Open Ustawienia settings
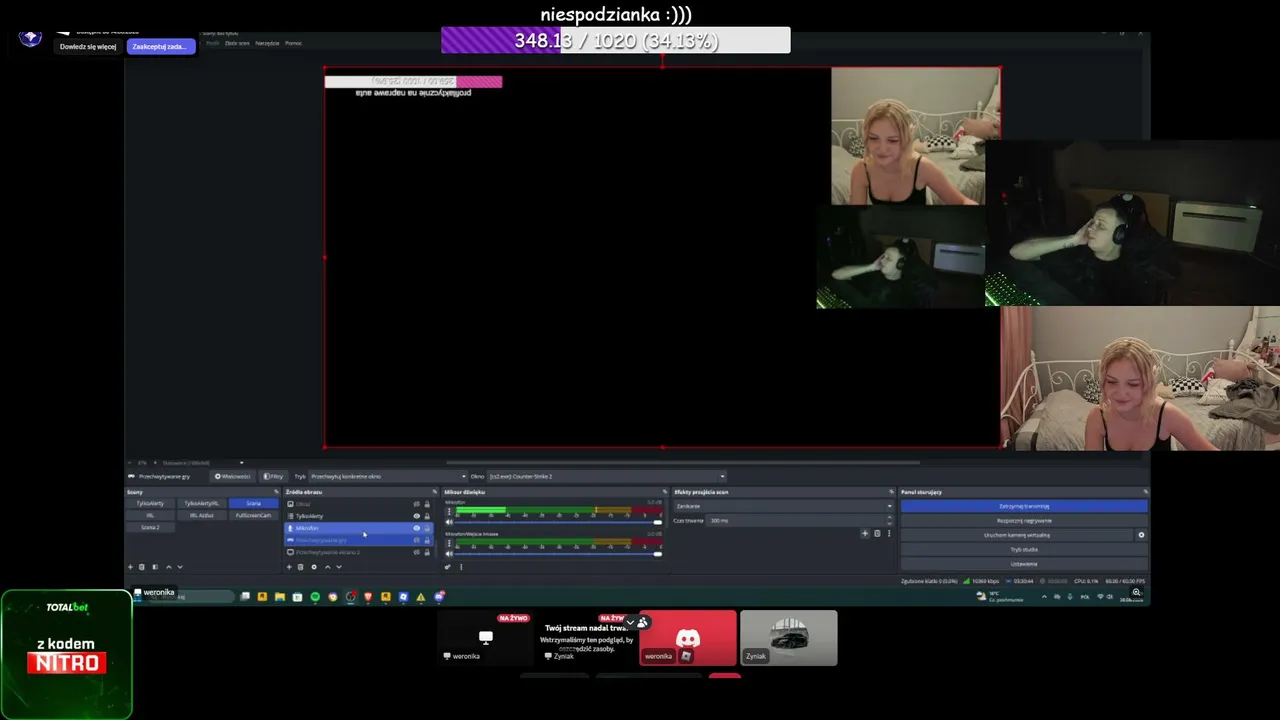This screenshot has height=720, width=1280. (1024, 564)
